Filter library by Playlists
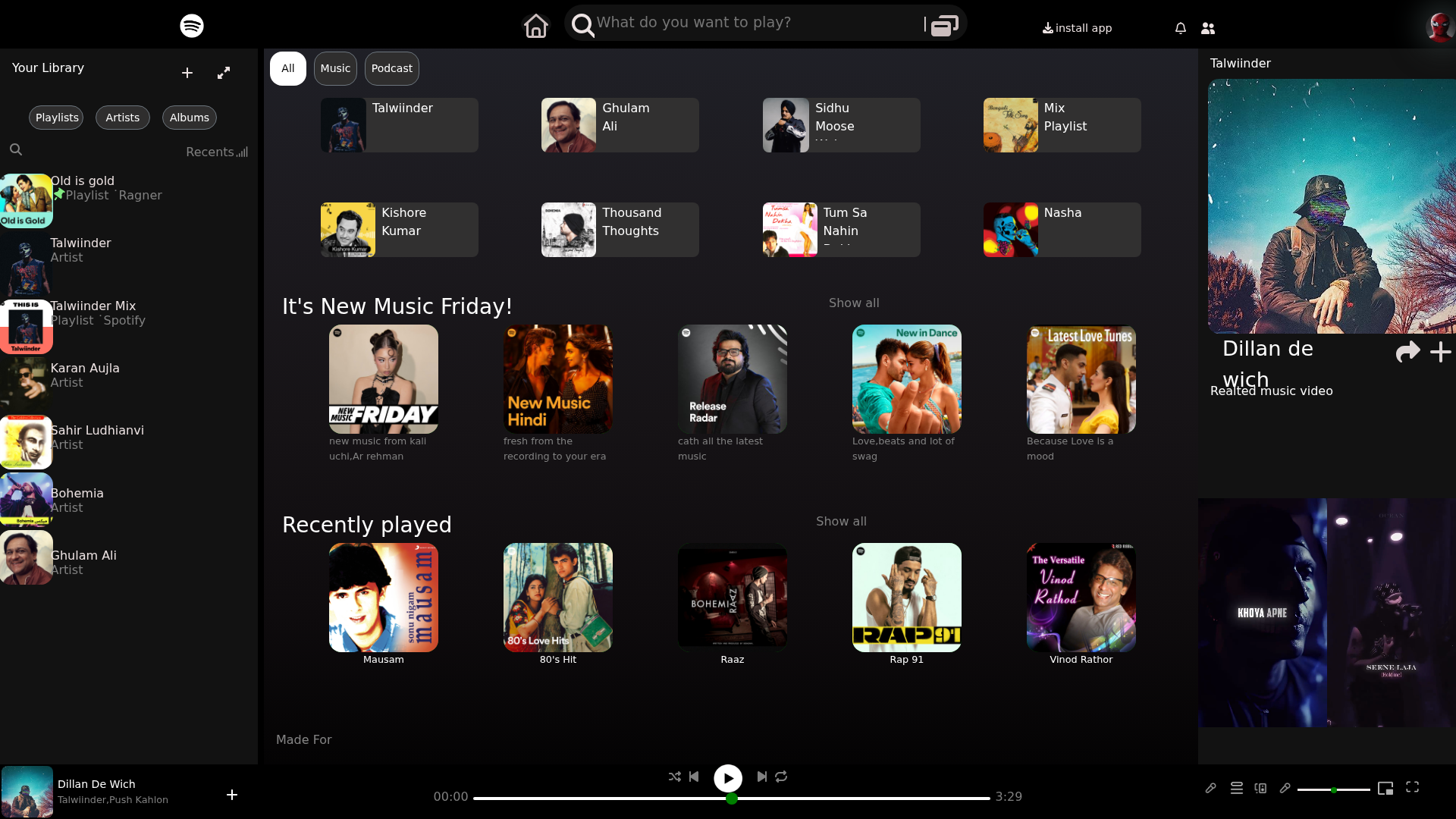 click(56, 118)
